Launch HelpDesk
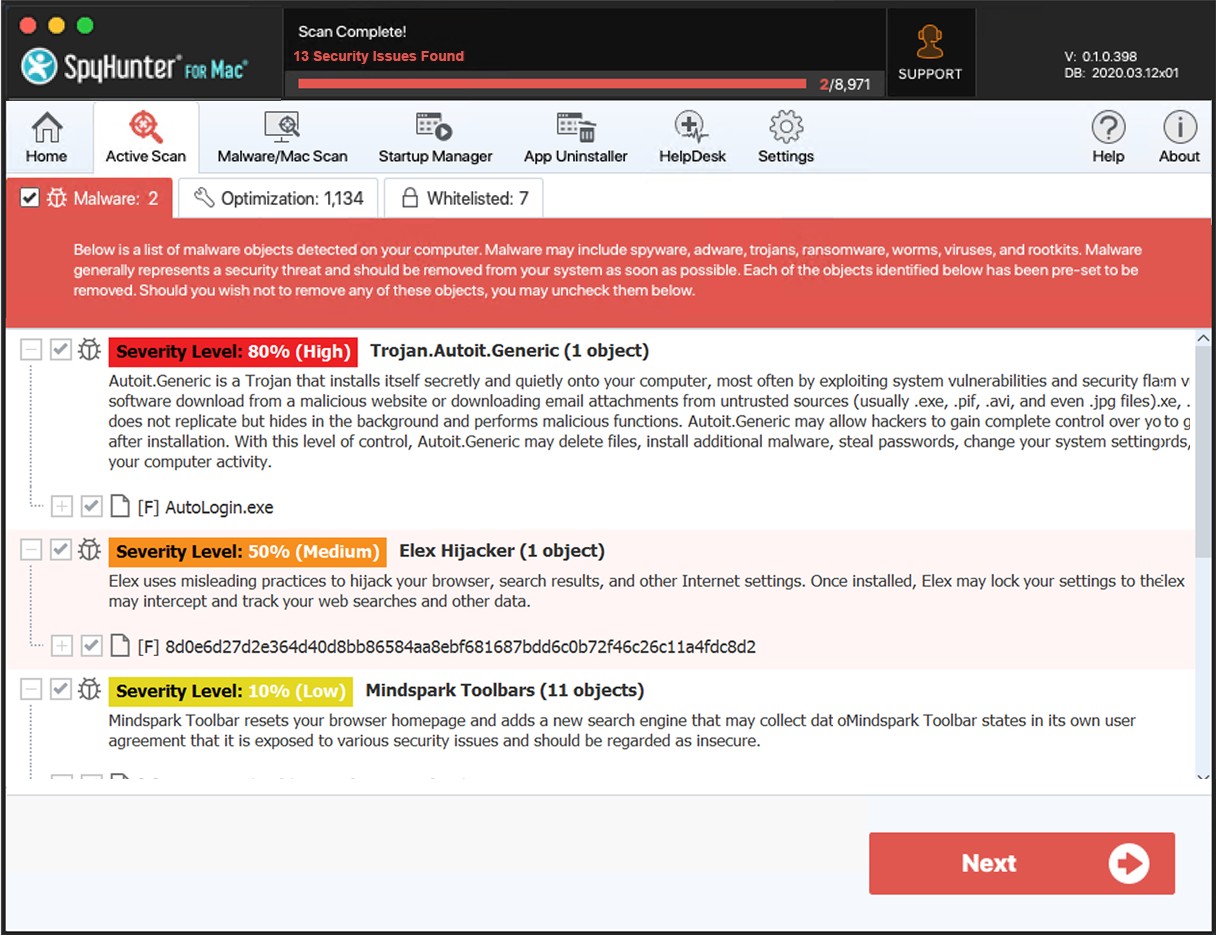This screenshot has width=1216, height=935. (x=692, y=137)
